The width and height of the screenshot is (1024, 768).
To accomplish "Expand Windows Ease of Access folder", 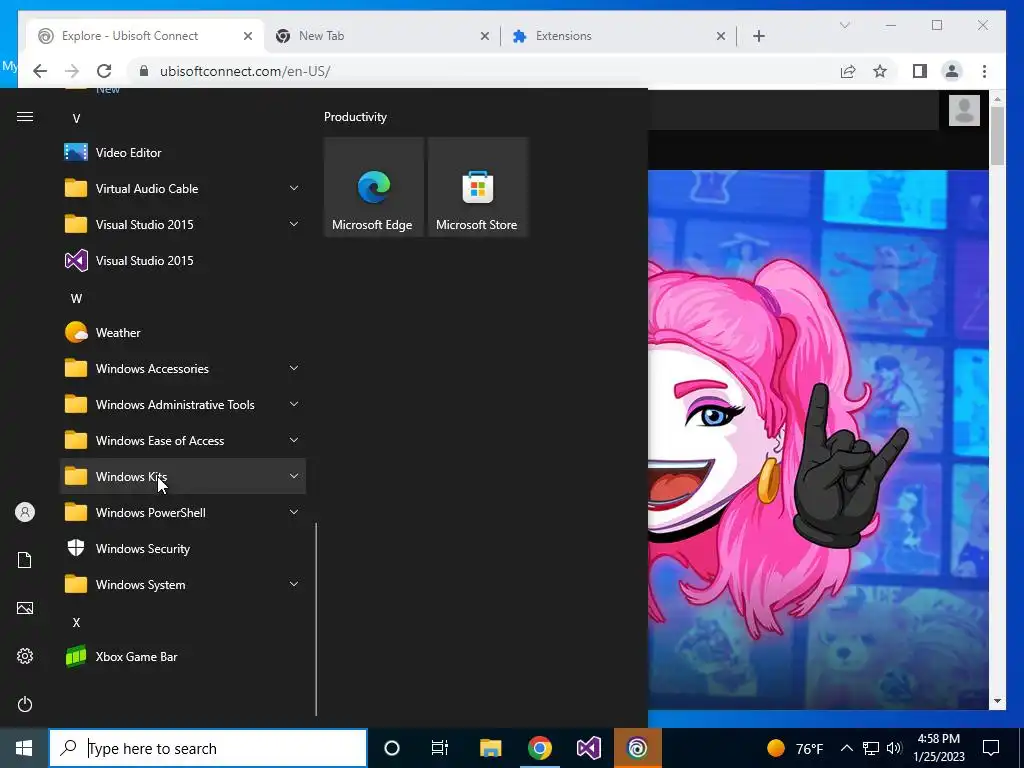I will (182, 440).
